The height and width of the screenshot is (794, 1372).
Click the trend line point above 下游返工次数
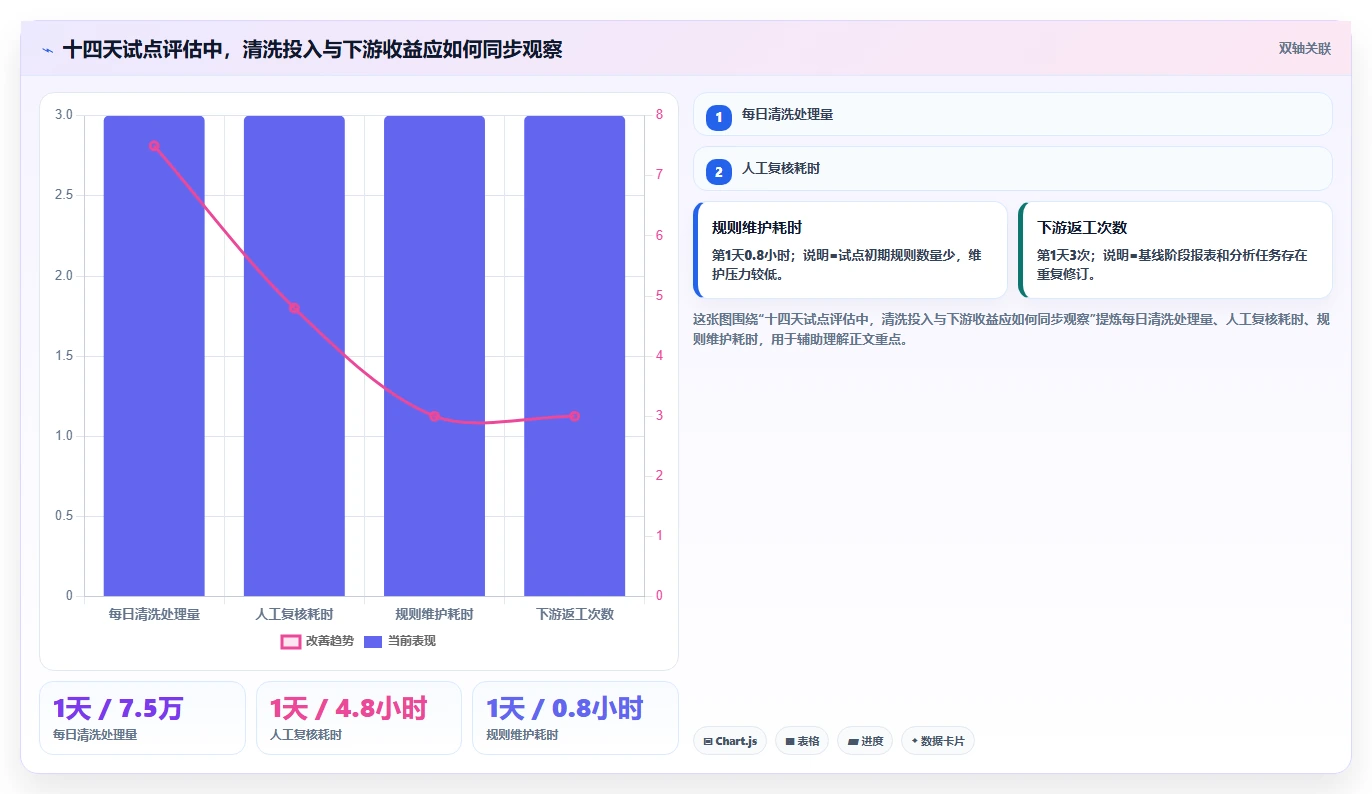click(574, 416)
